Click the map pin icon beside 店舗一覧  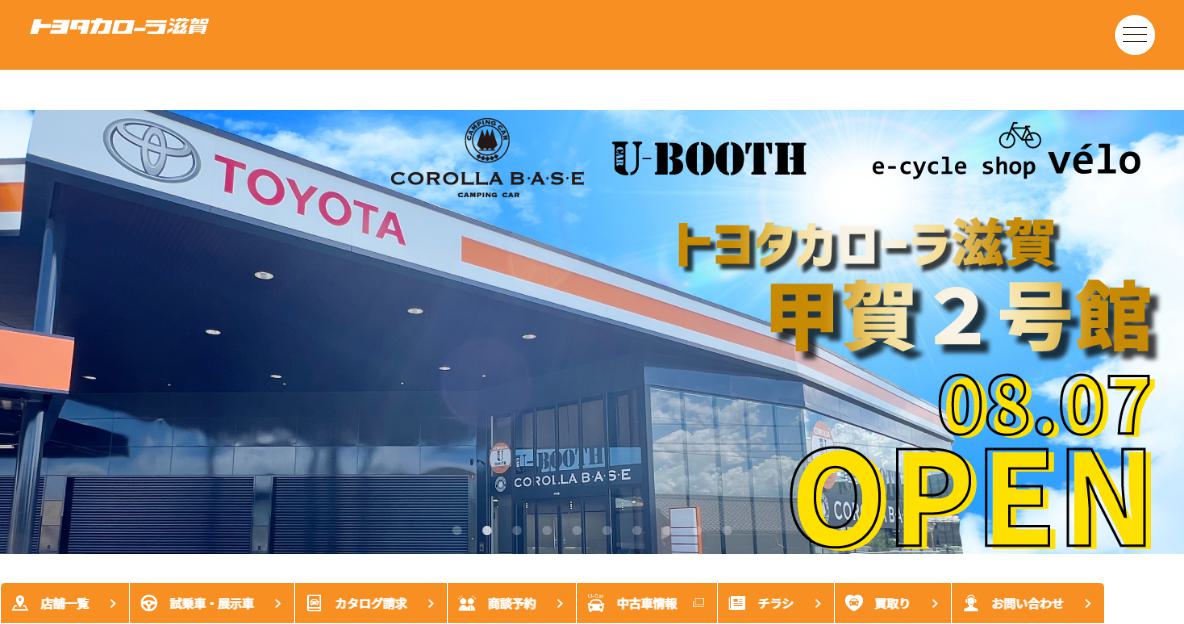pos(20,603)
